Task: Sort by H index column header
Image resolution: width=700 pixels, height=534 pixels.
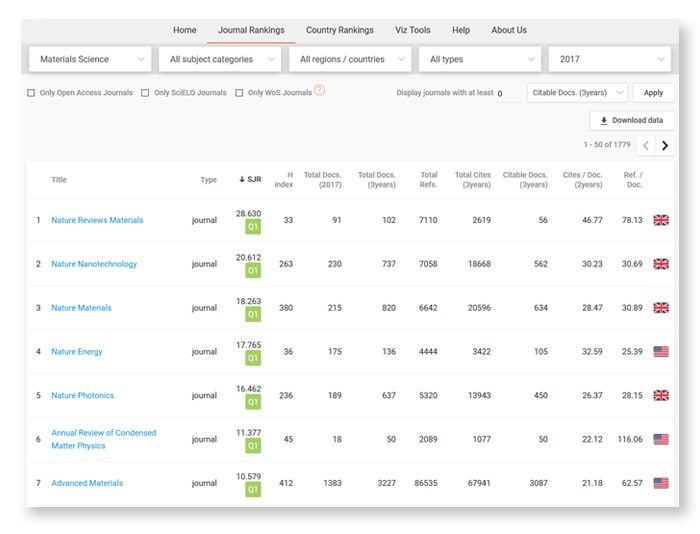Action: pos(284,179)
